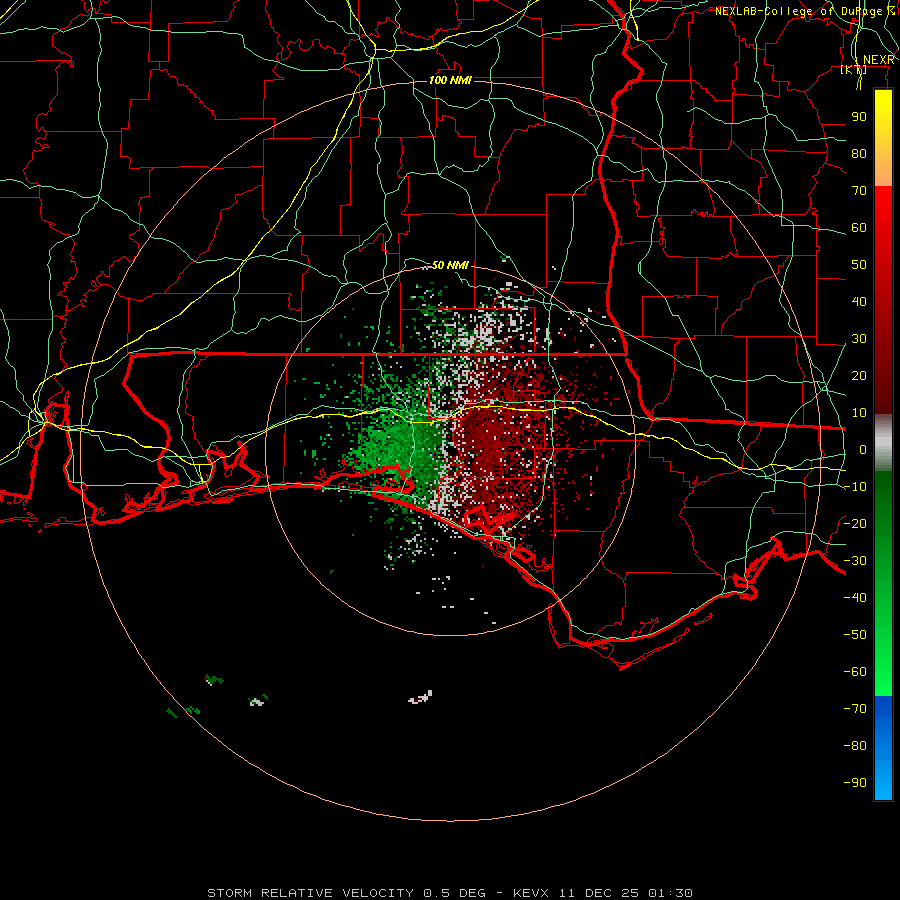
Task: Click the -40 scale value
Action: [855, 598]
